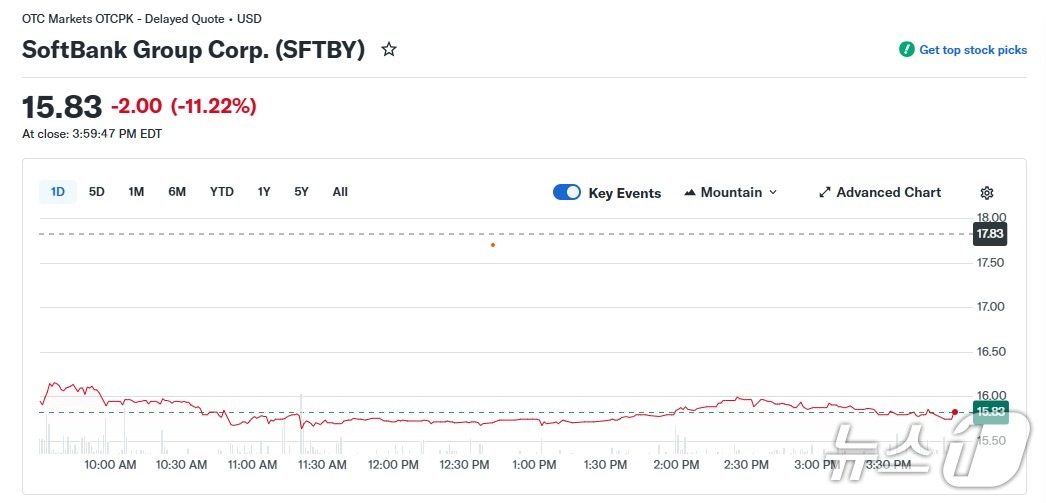Click the star watchlist icon beside SFTBY
The image size is (1046, 503).
point(389,49)
